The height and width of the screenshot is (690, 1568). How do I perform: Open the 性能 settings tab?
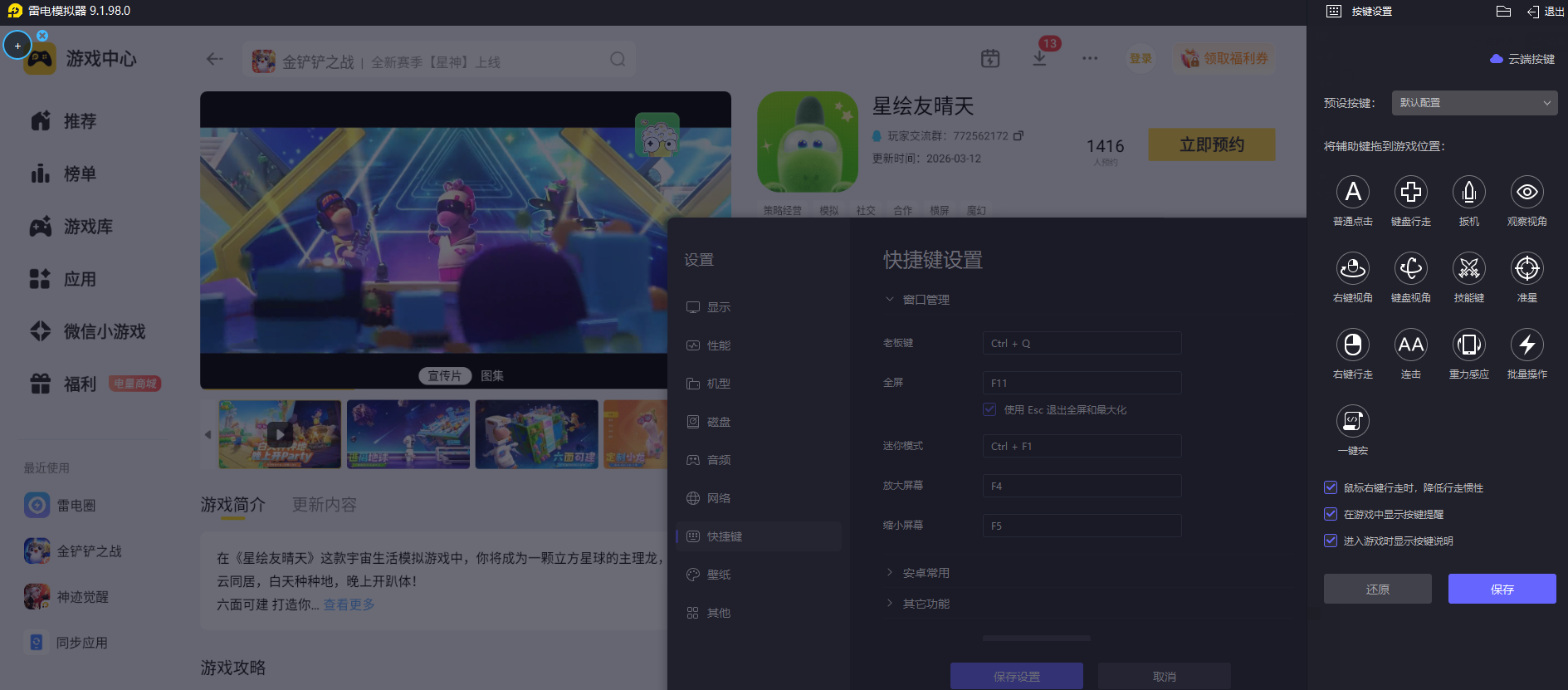click(x=718, y=345)
